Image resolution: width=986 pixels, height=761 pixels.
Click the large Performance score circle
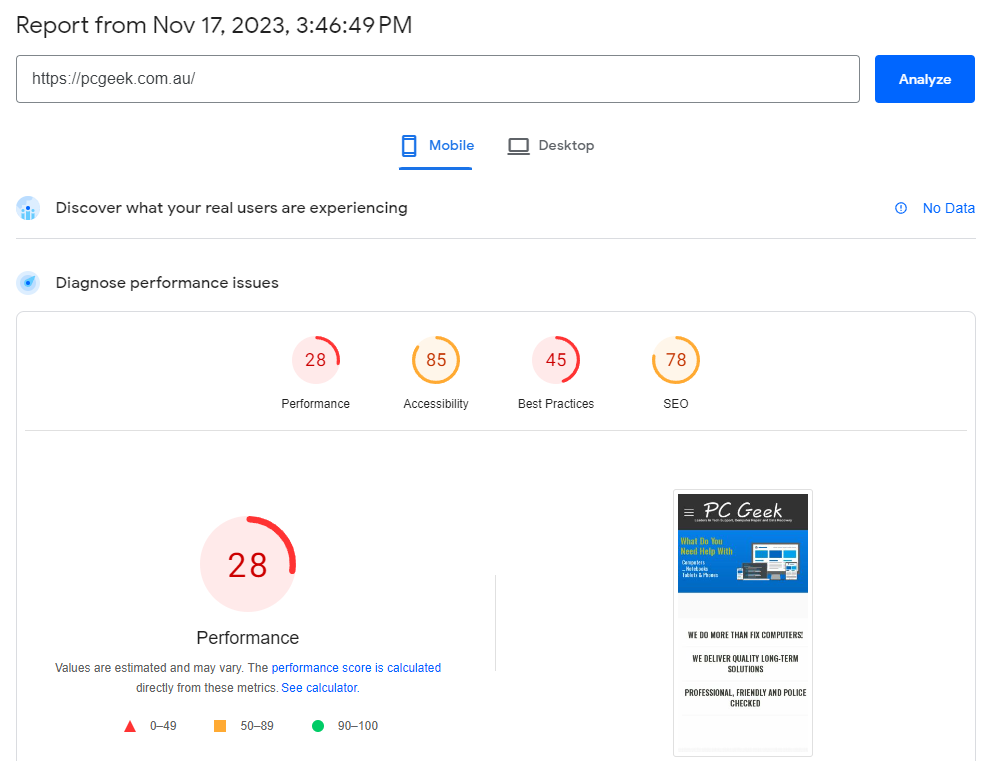[x=248, y=565]
